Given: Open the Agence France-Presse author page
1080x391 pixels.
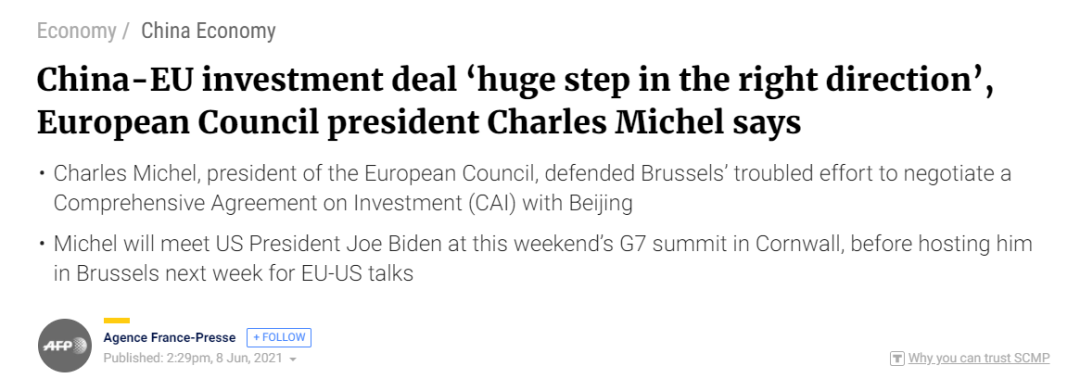Looking at the screenshot, I should click(169, 337).
